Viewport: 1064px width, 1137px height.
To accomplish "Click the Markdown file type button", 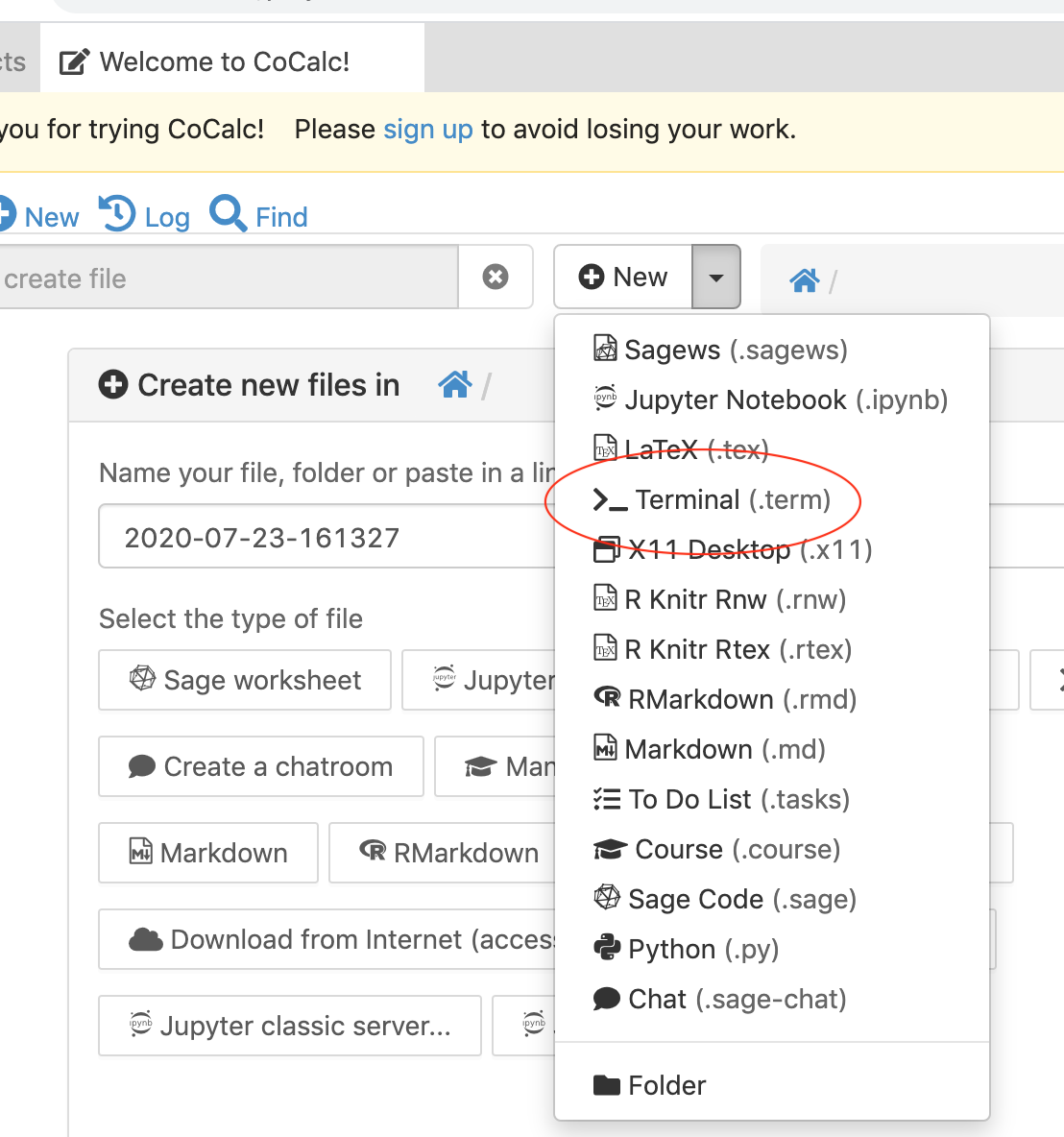I will click(208, 853).
